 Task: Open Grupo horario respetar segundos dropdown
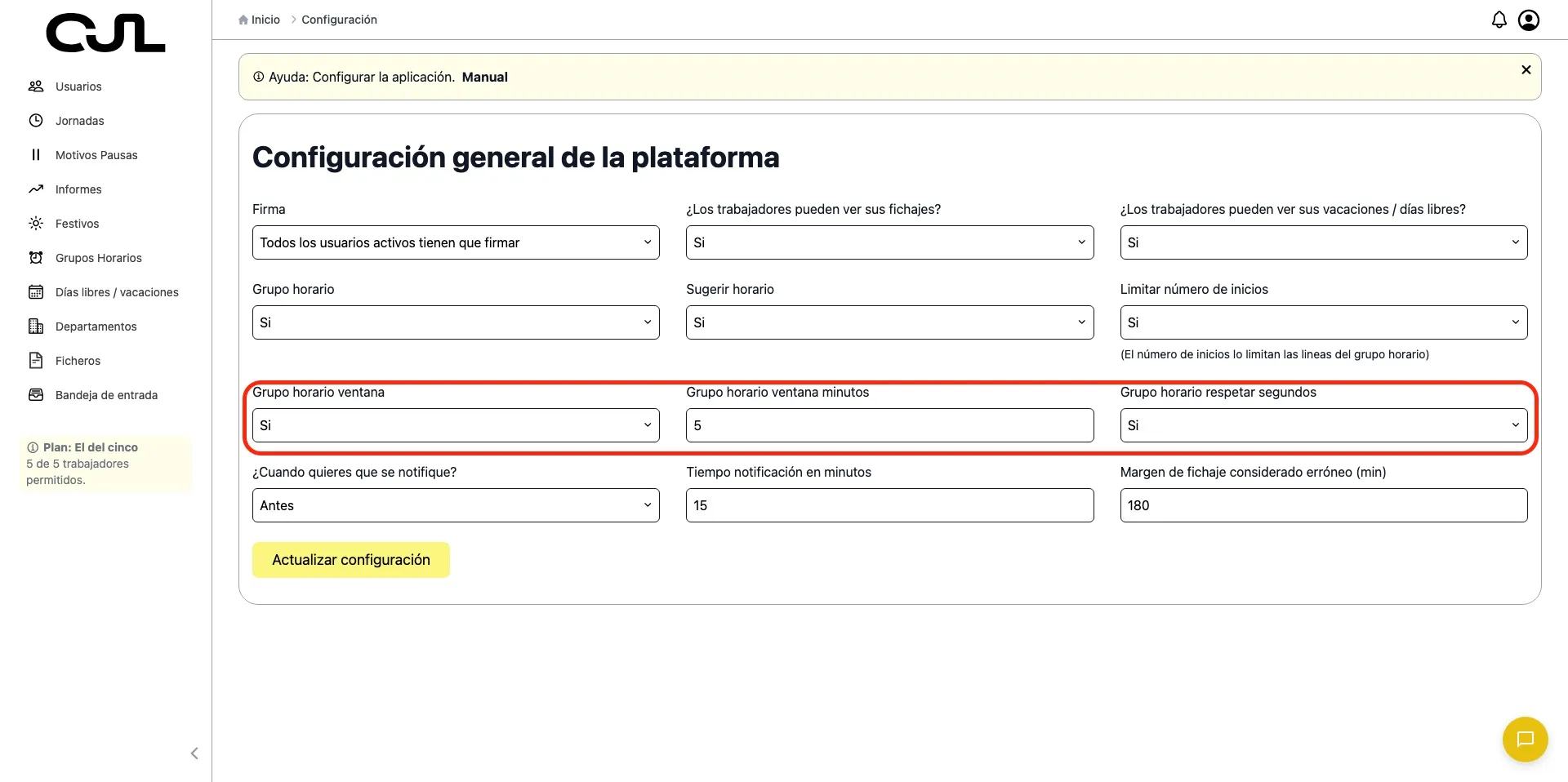[x=1324, y=425]
